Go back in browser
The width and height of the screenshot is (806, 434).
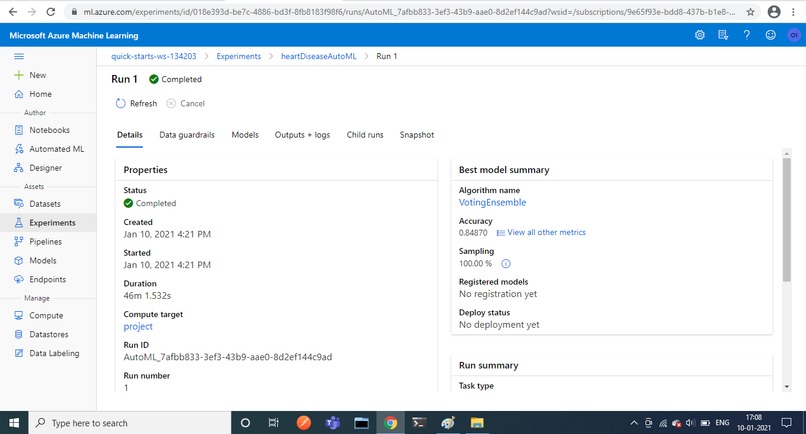coord(13,11)
